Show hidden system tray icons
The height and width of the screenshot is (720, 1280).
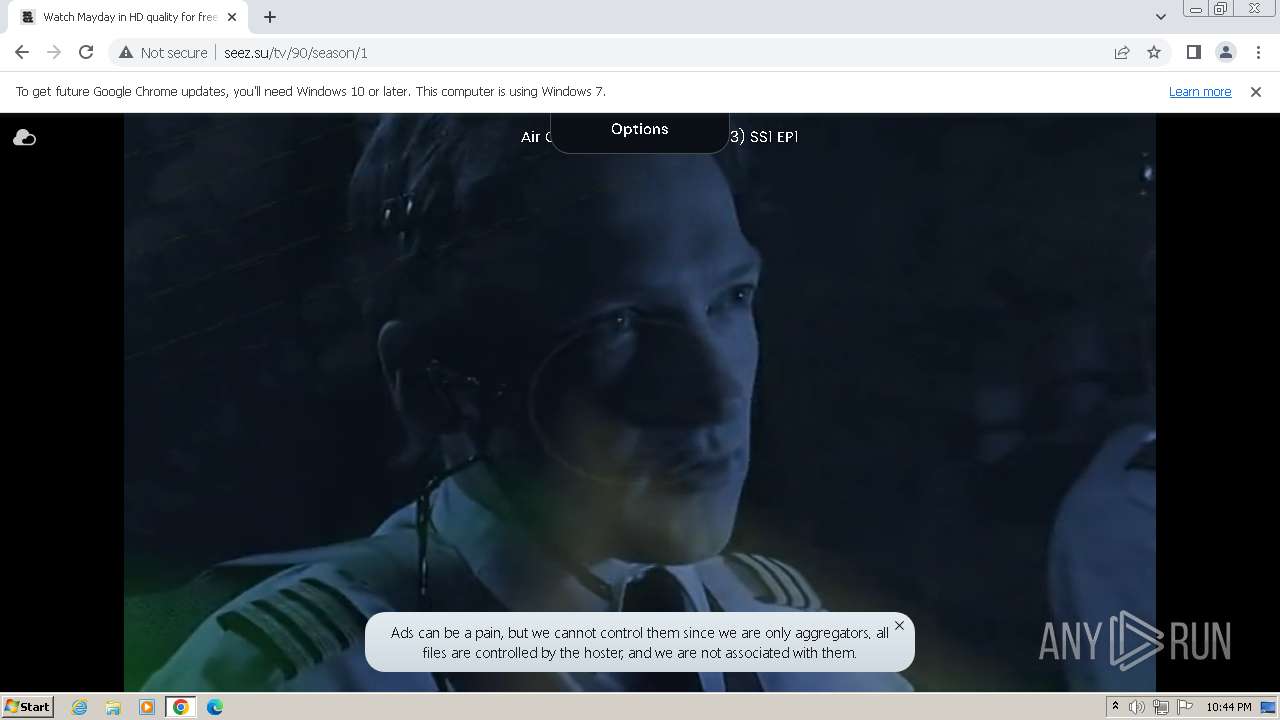(x=1115, y=707)
